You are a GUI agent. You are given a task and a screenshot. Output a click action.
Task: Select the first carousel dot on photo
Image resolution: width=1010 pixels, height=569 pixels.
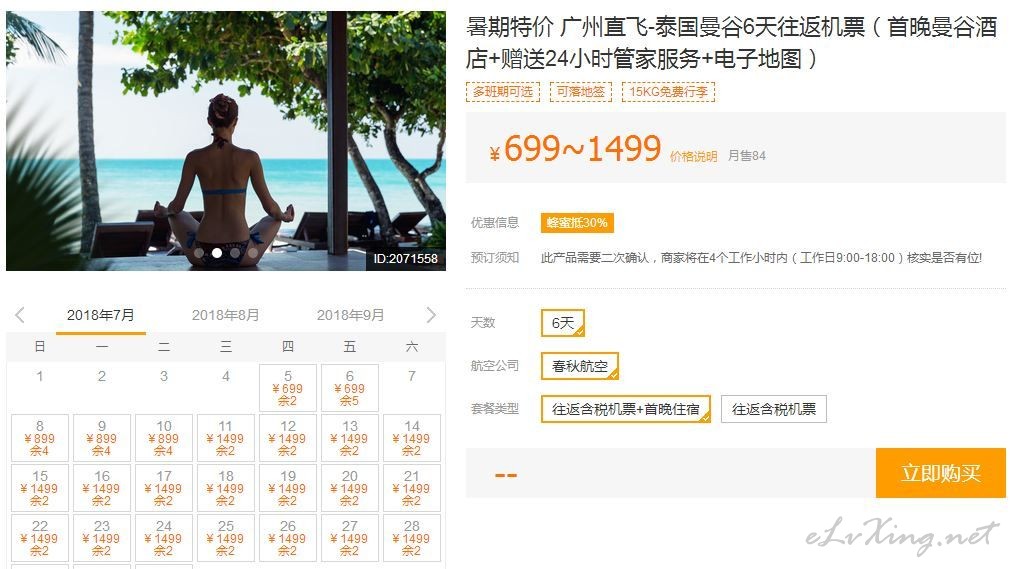coord(199,253)
